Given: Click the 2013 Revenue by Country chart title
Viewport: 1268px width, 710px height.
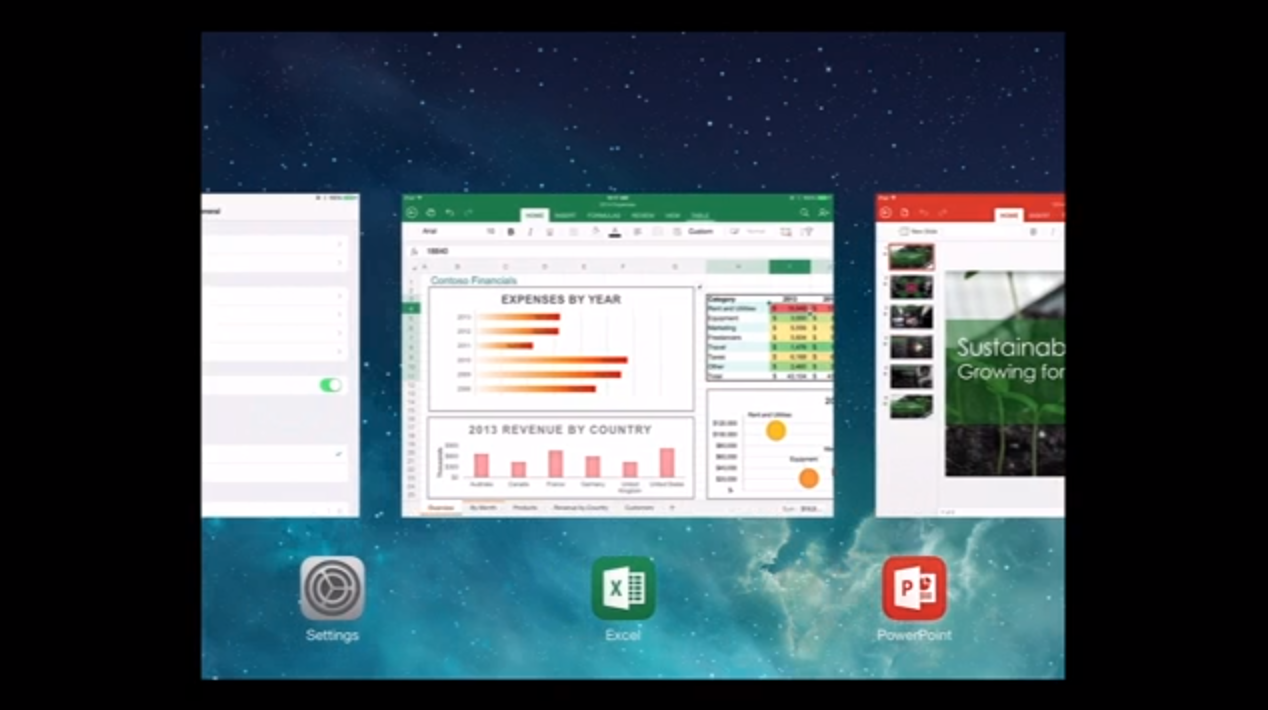Looking at the screenshot, I should [560, 430].
